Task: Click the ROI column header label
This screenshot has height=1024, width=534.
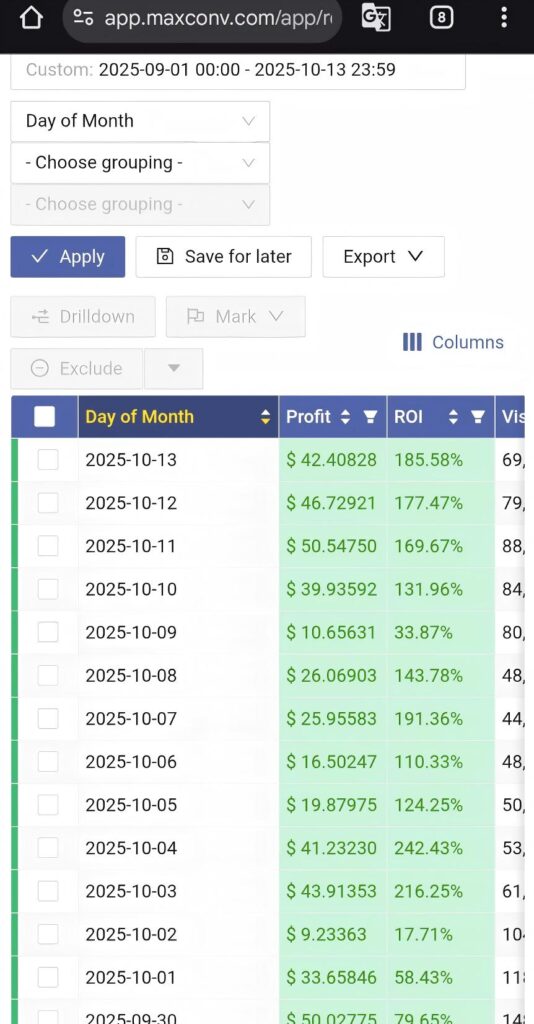Action: tap(409, 417)
